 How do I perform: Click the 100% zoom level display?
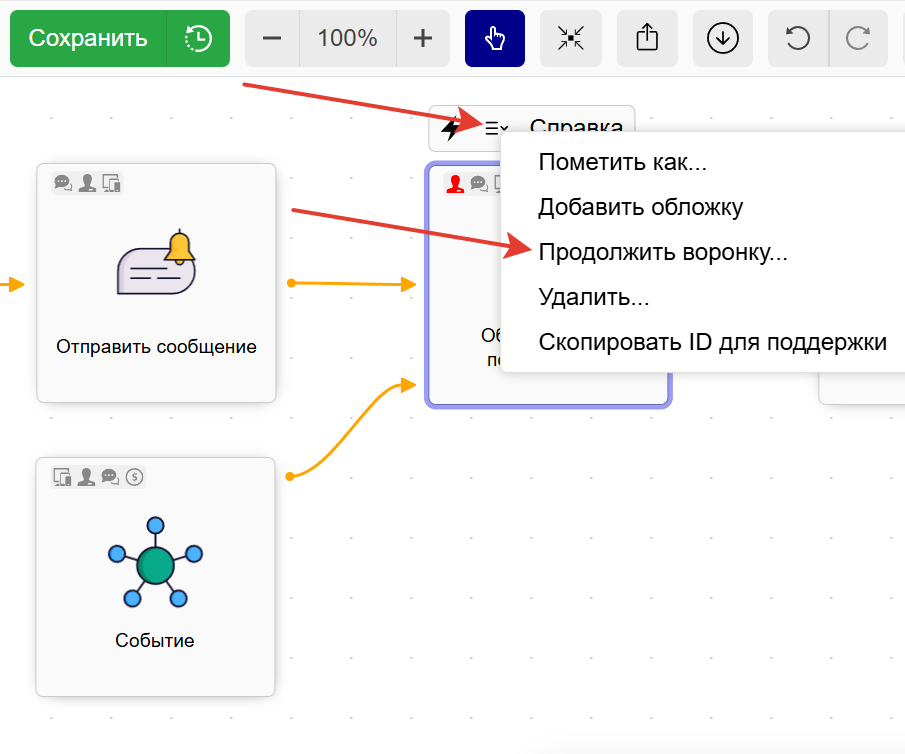[347, 38]
